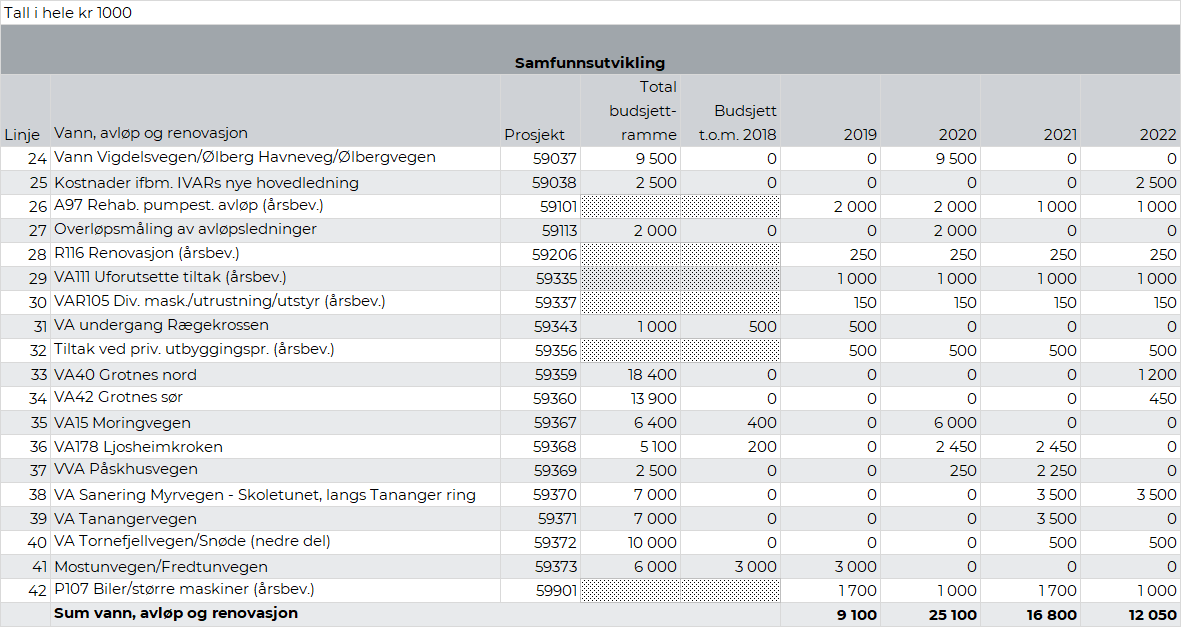Click the 25 100 sum for 2020
The image size is (1182, 628).
[x=950, y=614]
